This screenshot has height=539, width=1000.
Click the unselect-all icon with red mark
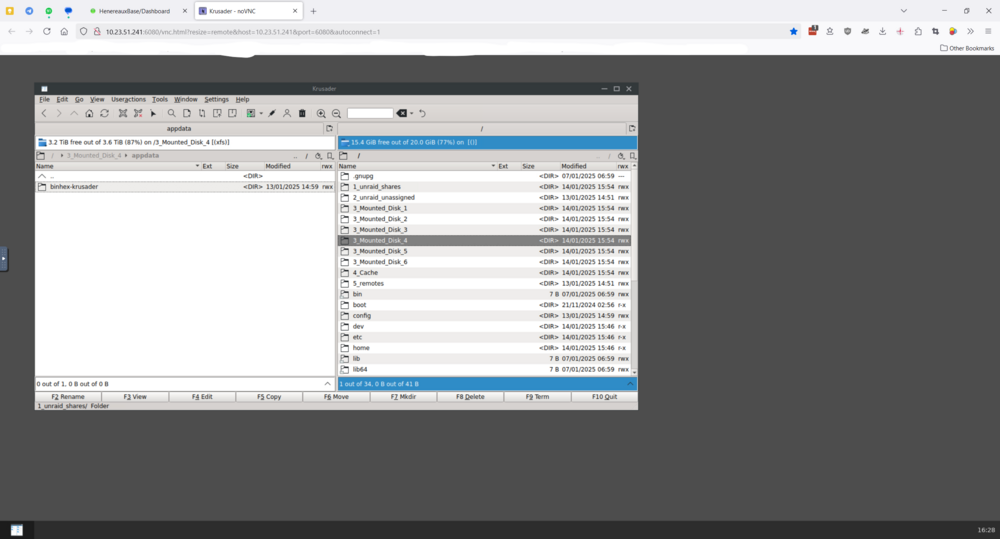[x=138, y=114]
